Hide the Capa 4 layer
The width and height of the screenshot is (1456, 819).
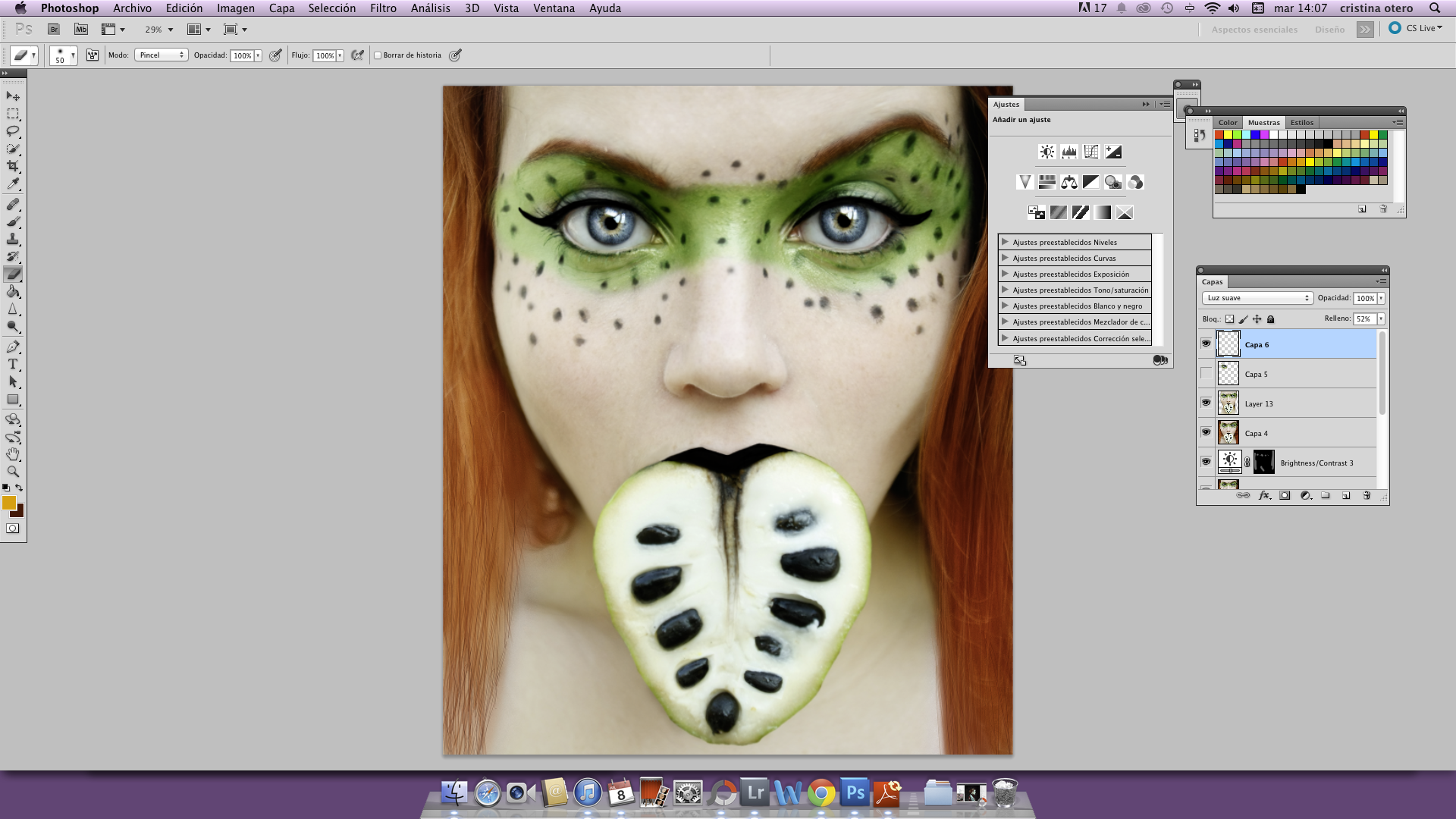(1206, 432)
